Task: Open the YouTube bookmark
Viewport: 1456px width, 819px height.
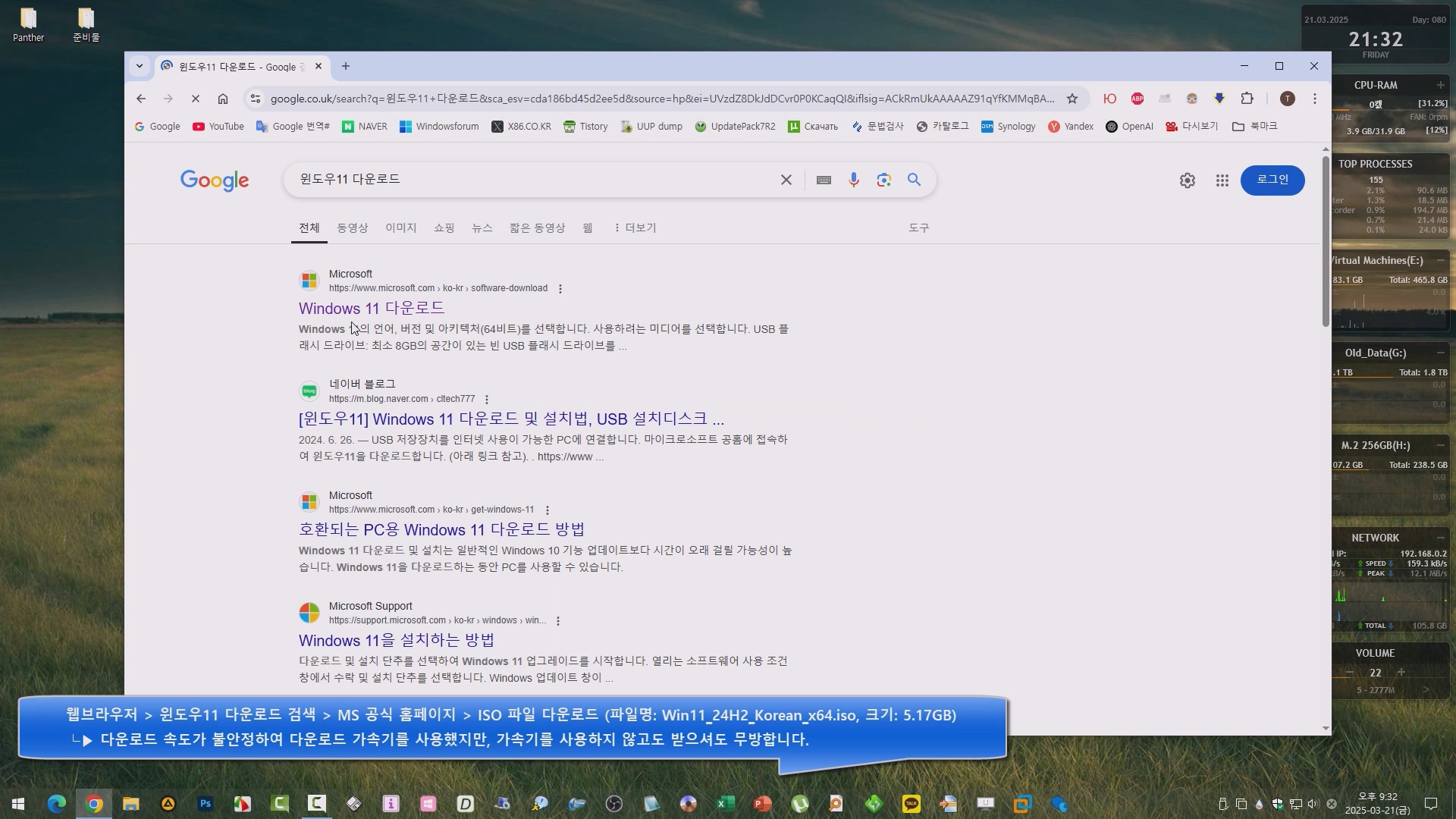Action: tap(218, 127)
